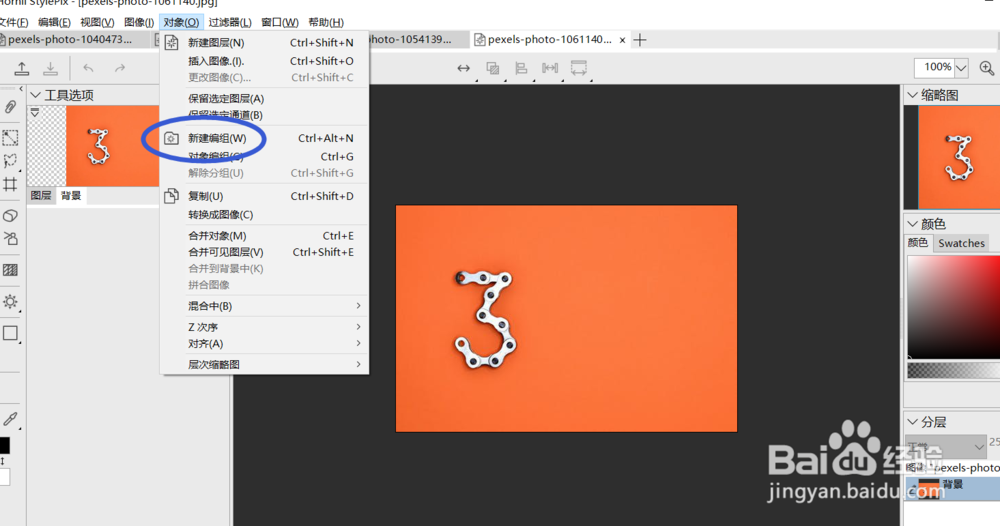Open the 窗口(W) menu
This screenshot has width=1000, height=526.
280,22
